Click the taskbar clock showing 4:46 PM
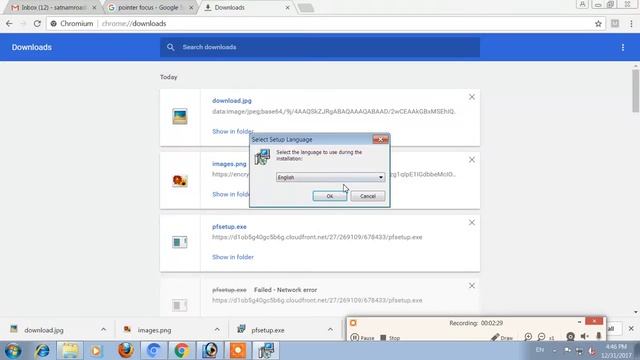 tap(616, 351)
